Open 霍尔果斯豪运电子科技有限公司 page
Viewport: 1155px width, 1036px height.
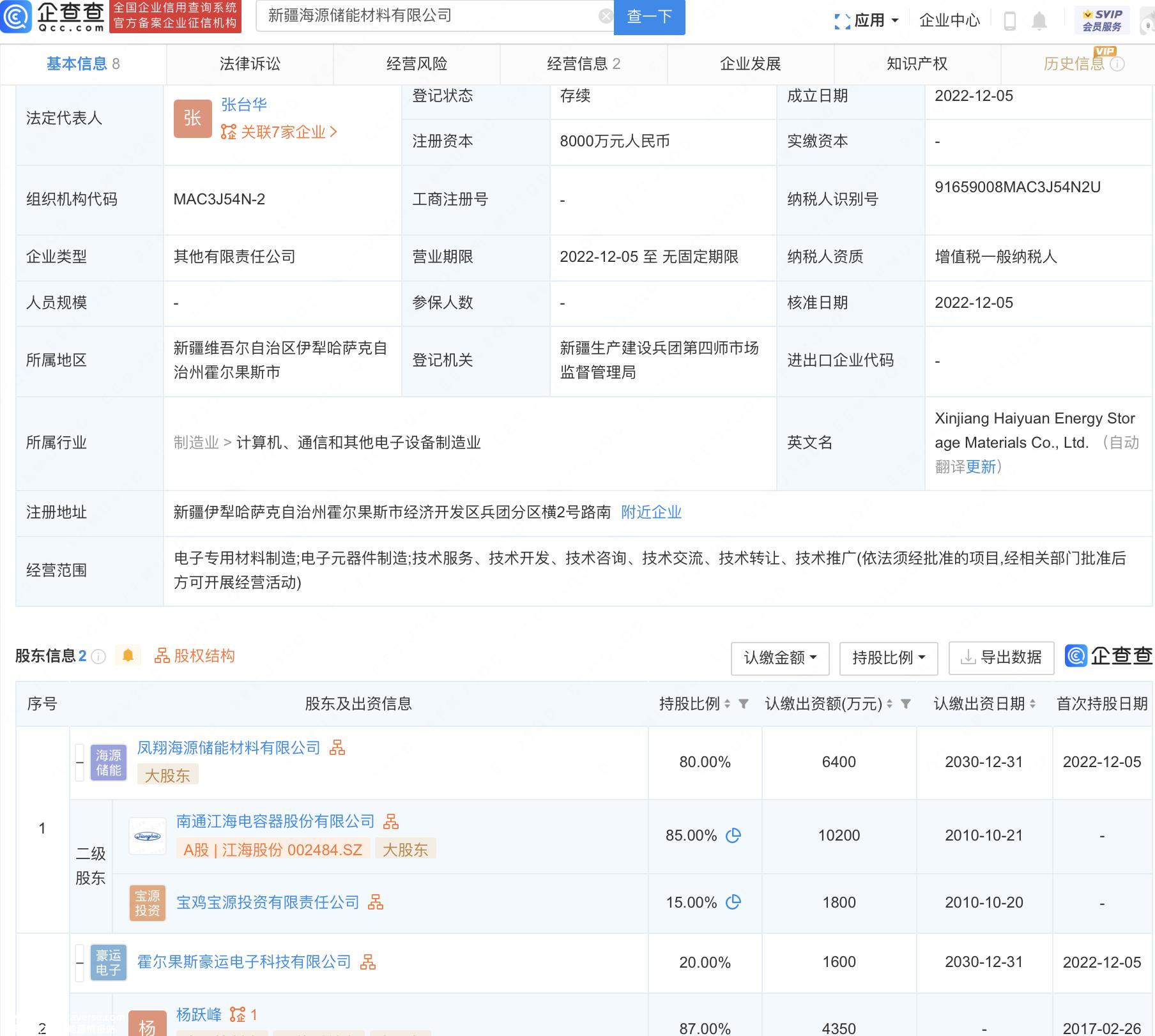[x=244, y=962]
